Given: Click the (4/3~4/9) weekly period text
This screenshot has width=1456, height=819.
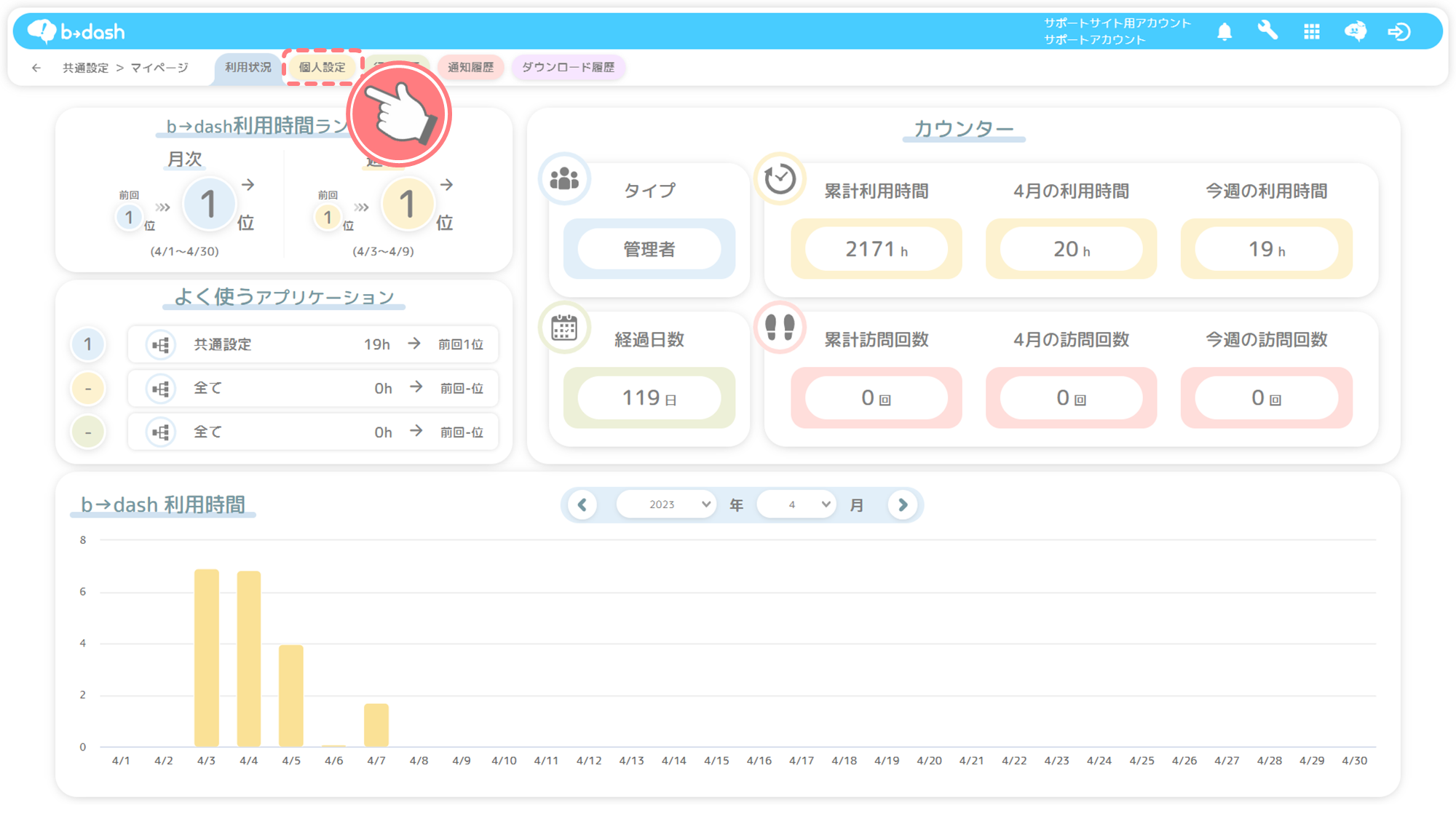Looking at the screenshot, I should click(383, 251).
